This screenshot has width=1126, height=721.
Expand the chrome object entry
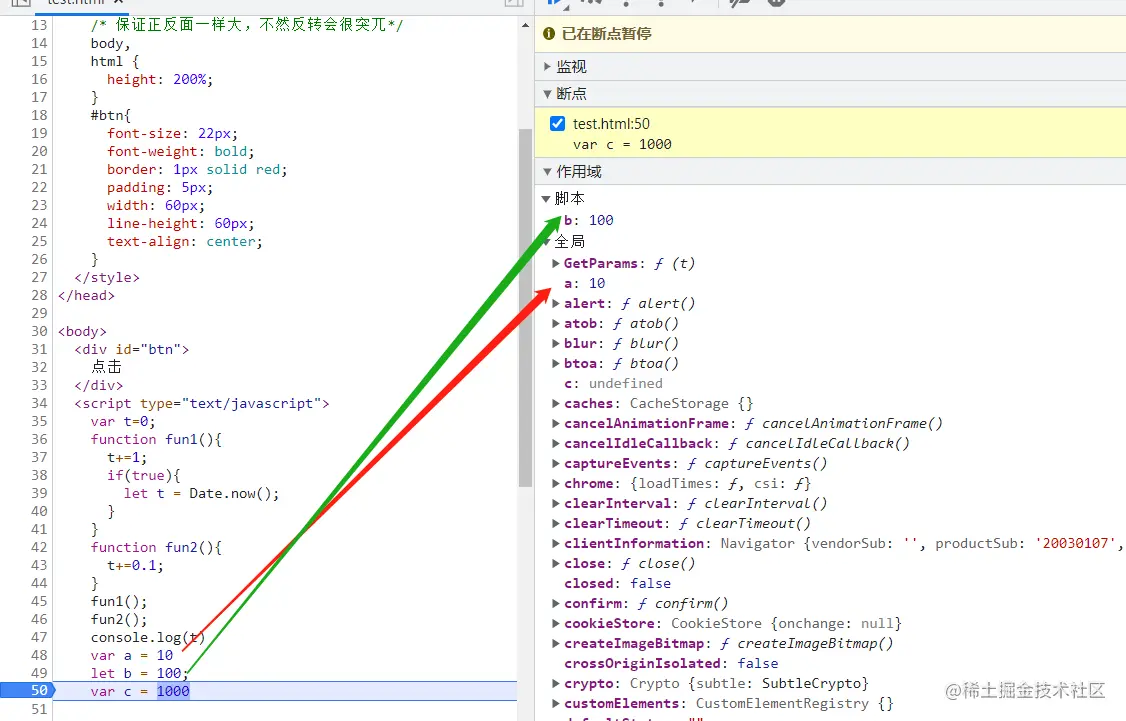[x=556, y=484]
